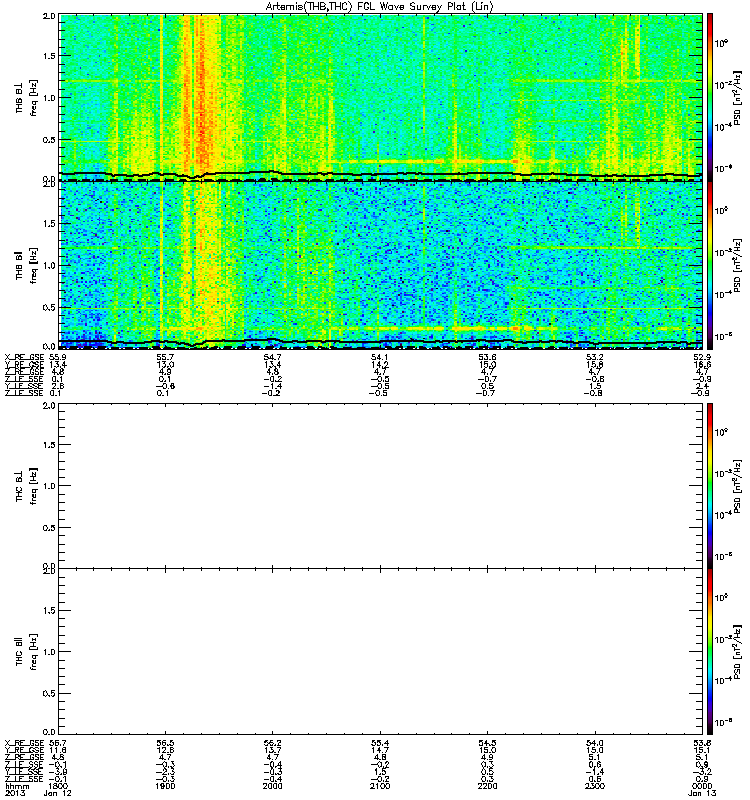Click the THC X_RE_GSE value 53.8

[x=702, y=743]
